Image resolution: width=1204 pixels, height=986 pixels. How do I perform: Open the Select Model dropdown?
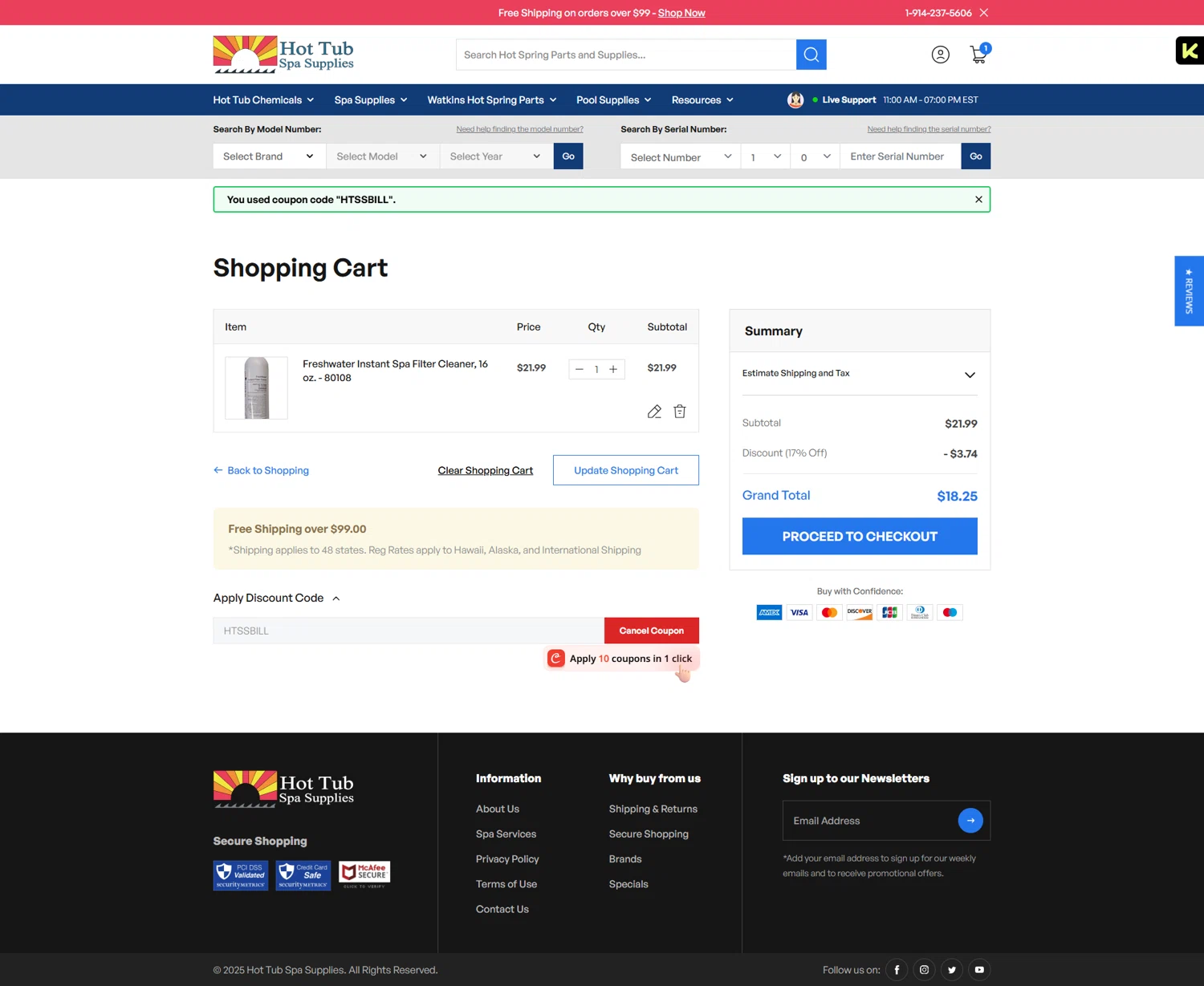pos(383,156)
